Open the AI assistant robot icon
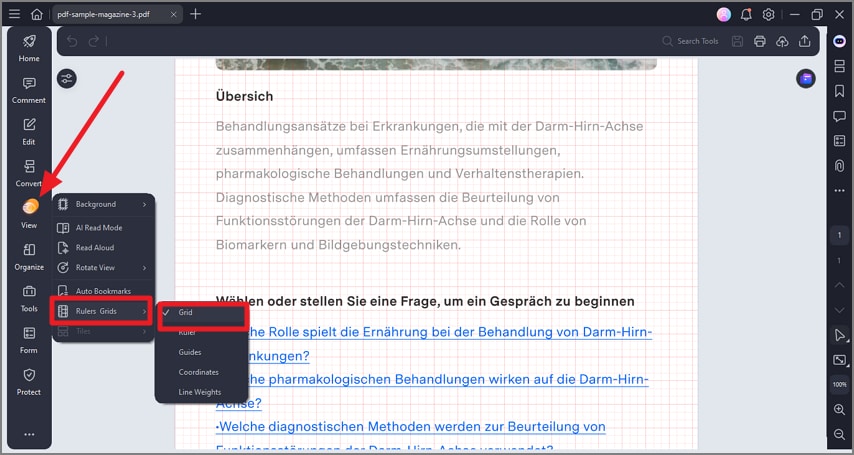Screen dimensions: 854x455 point(839,41)
